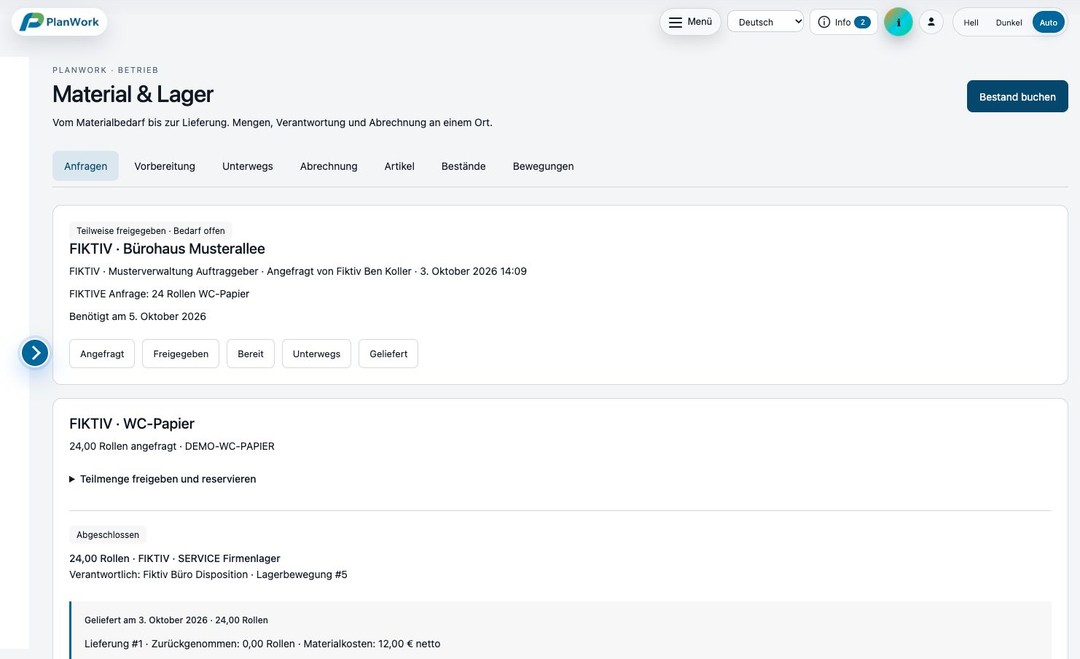This screenshot has width=1080, height=659.
Task: Open the Deutsch language dropdown
Action: [765, 22]
